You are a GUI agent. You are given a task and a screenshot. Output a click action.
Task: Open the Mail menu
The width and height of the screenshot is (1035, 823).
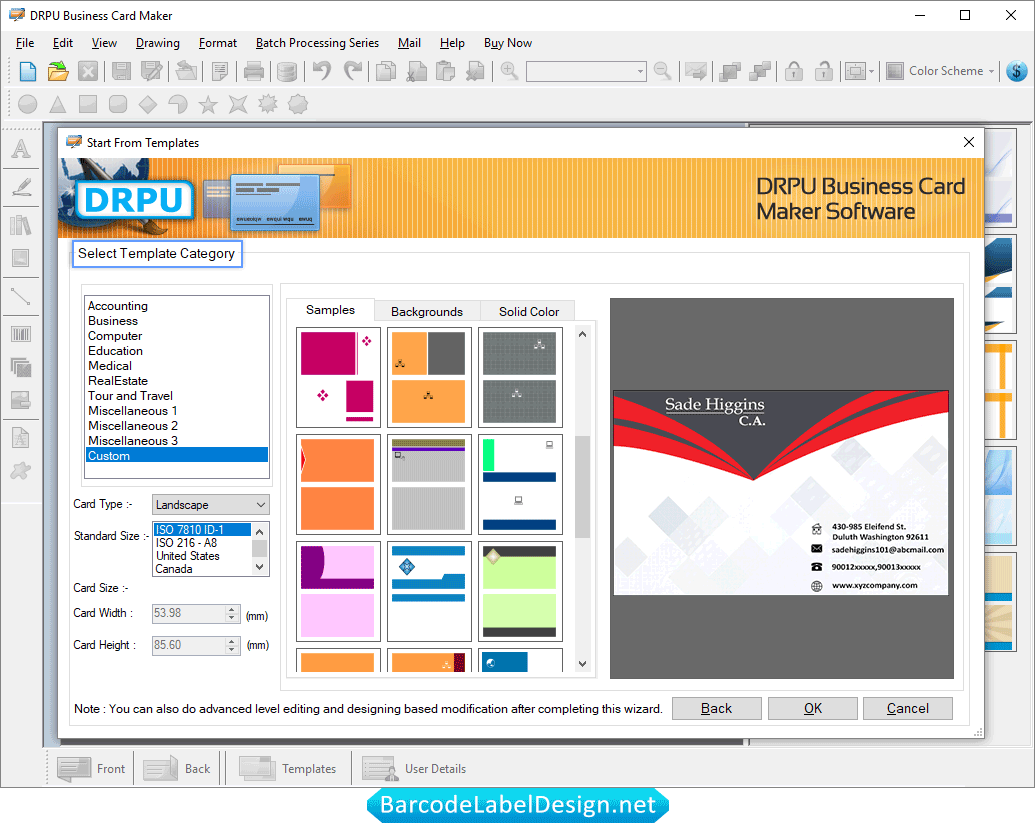point(409,43)
